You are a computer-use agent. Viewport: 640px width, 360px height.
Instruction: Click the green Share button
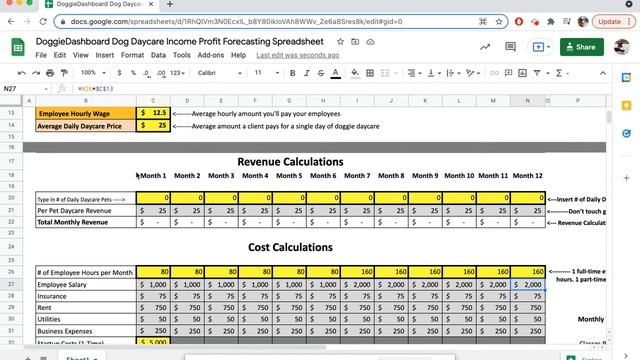click(582, 47)
